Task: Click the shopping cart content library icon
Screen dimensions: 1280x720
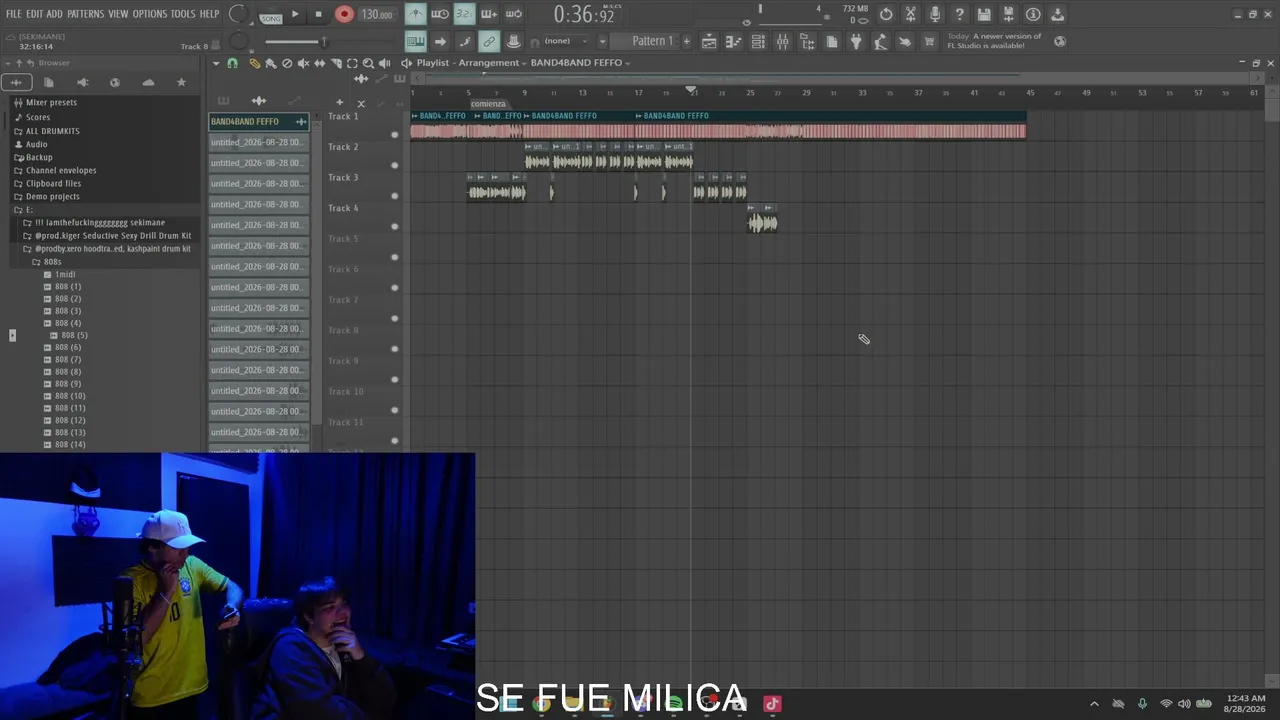Action: pos(929,41)
